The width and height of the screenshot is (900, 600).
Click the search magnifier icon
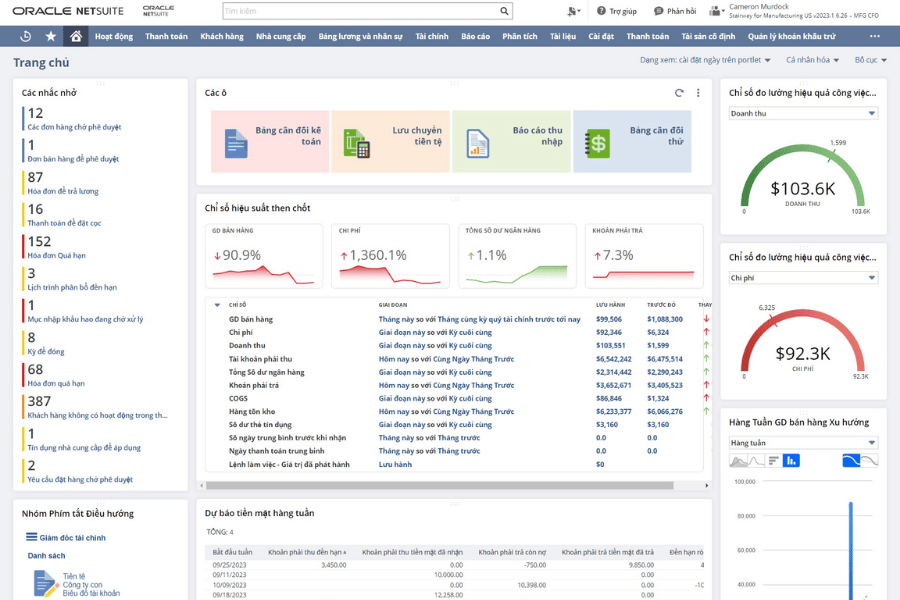click(504, 11)
